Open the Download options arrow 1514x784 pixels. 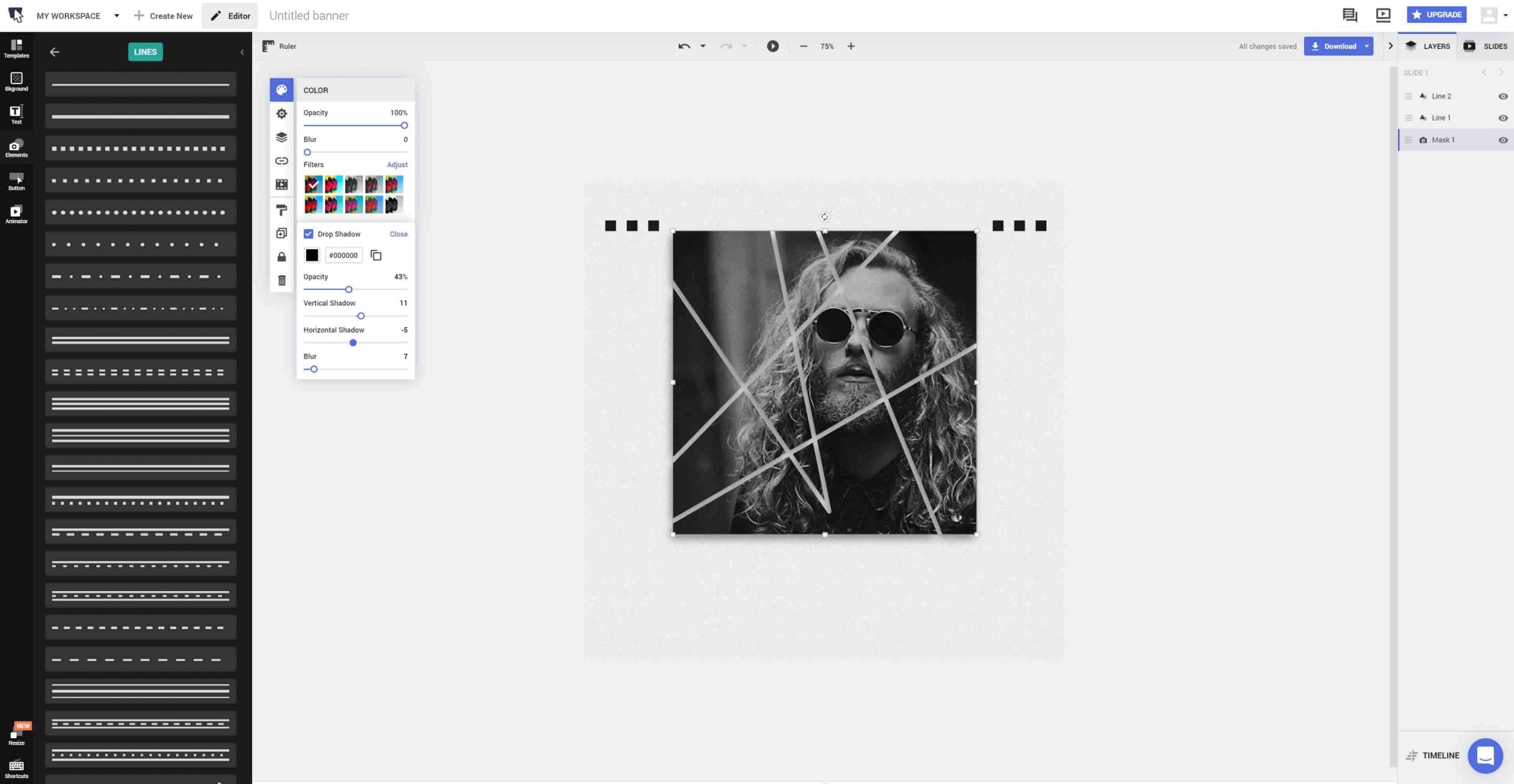(x=1367, y=47)
